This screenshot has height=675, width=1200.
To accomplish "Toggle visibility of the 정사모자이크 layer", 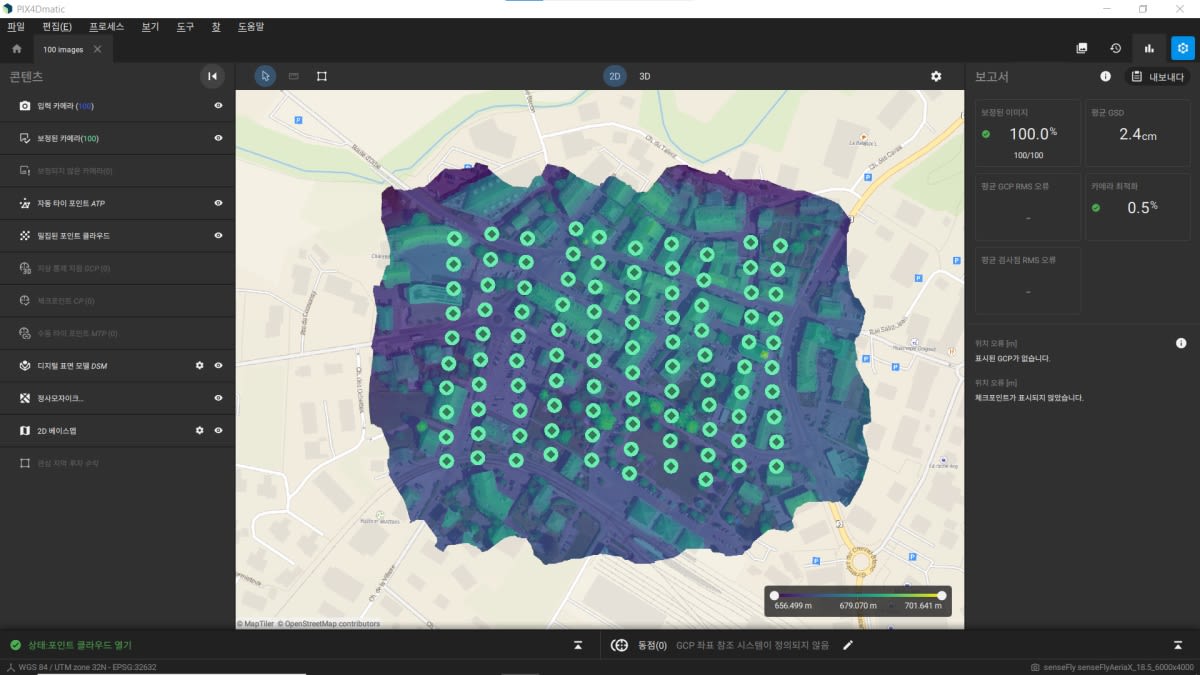I will click(218, 397).
